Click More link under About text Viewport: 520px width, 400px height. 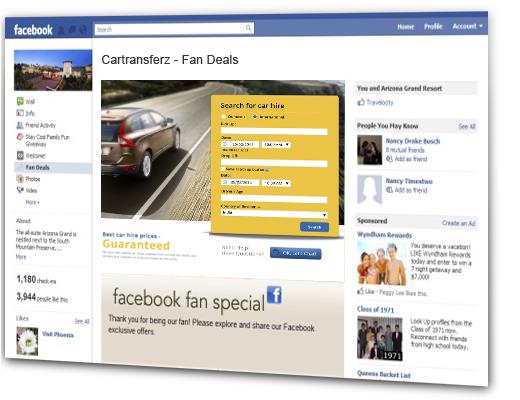tap(21, 257)
